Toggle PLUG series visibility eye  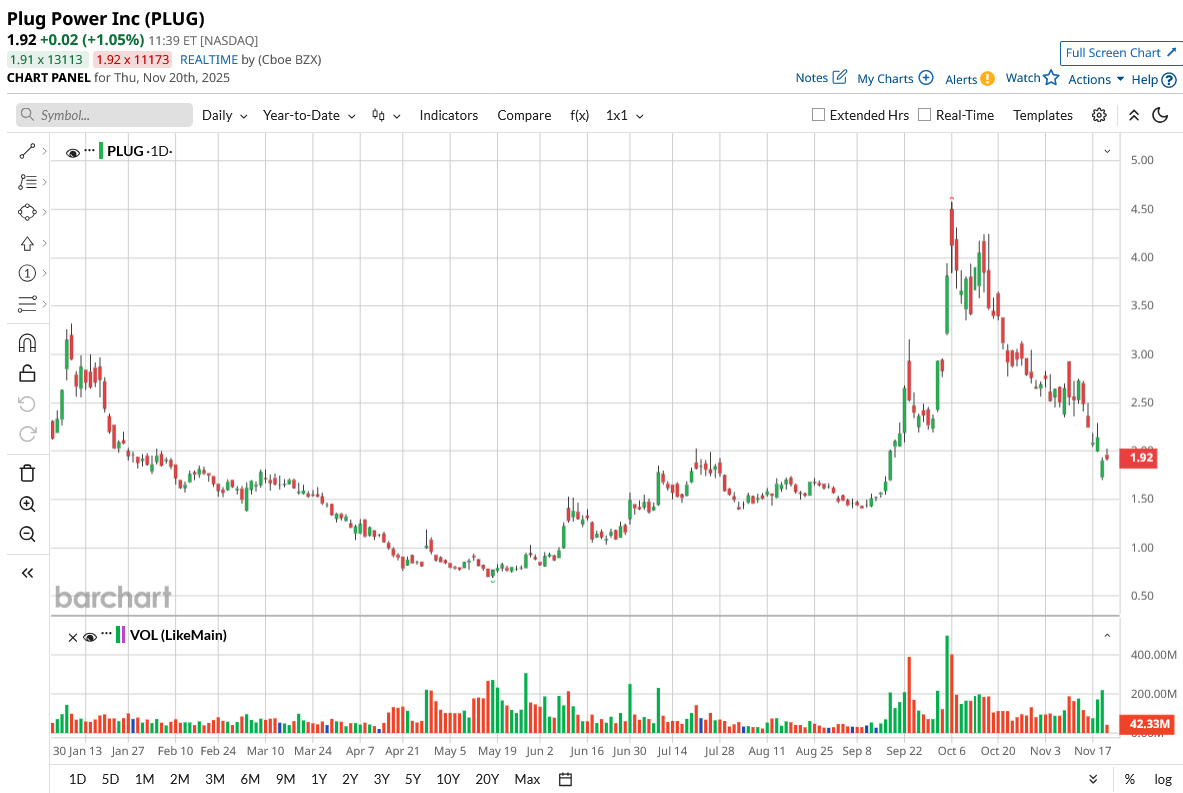coord(73,153)
